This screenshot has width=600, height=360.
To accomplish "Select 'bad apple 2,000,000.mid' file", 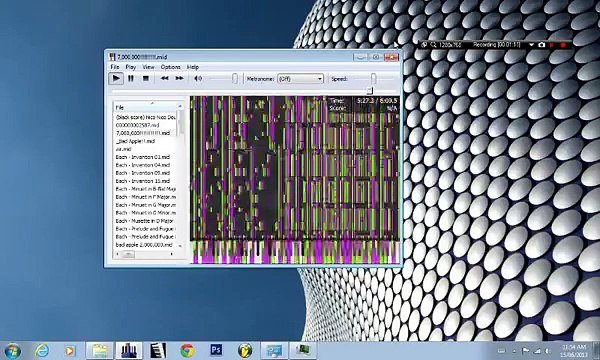I will pos(144,245).
